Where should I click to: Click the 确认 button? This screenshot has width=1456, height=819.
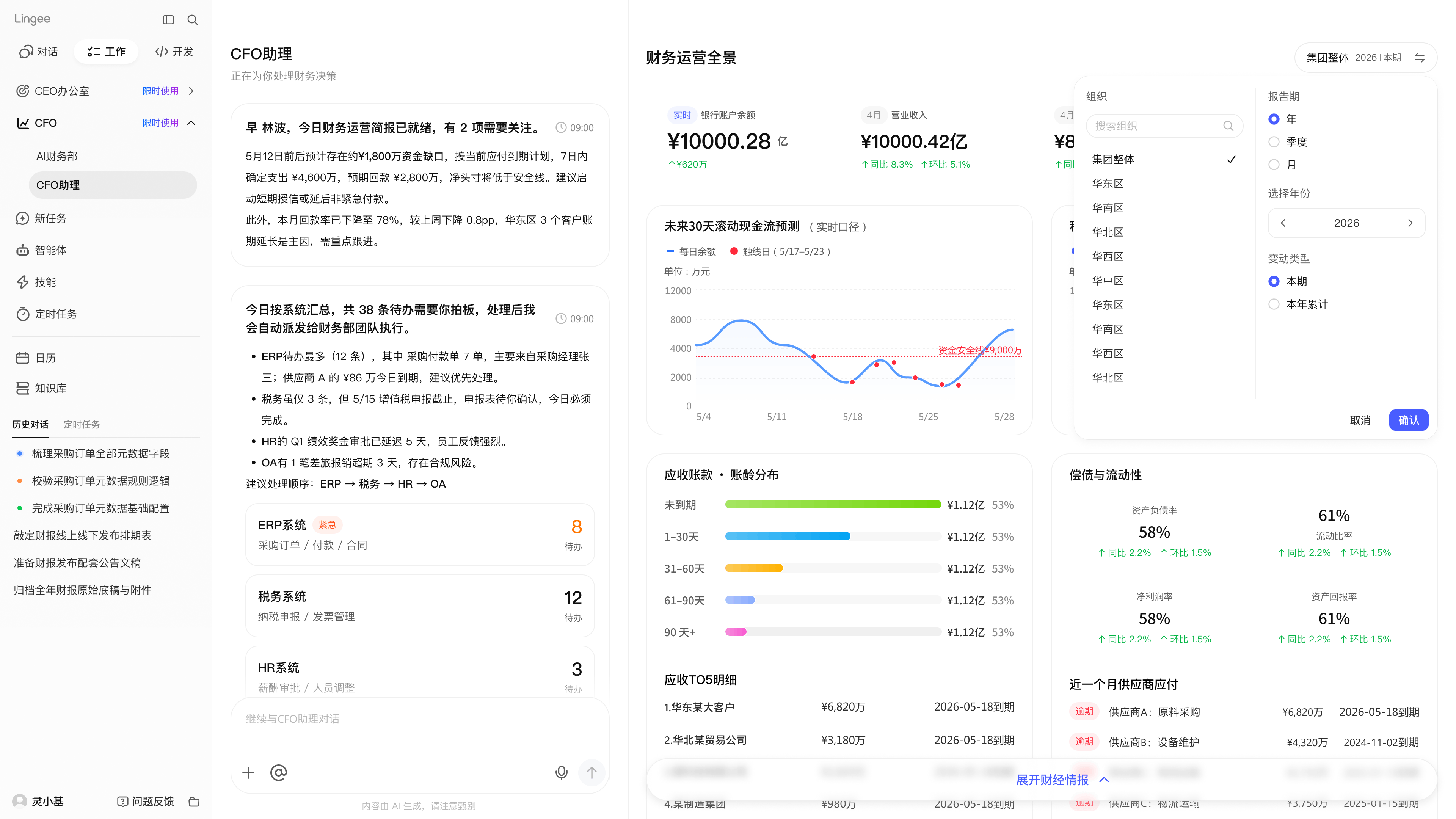[1408, 420]
